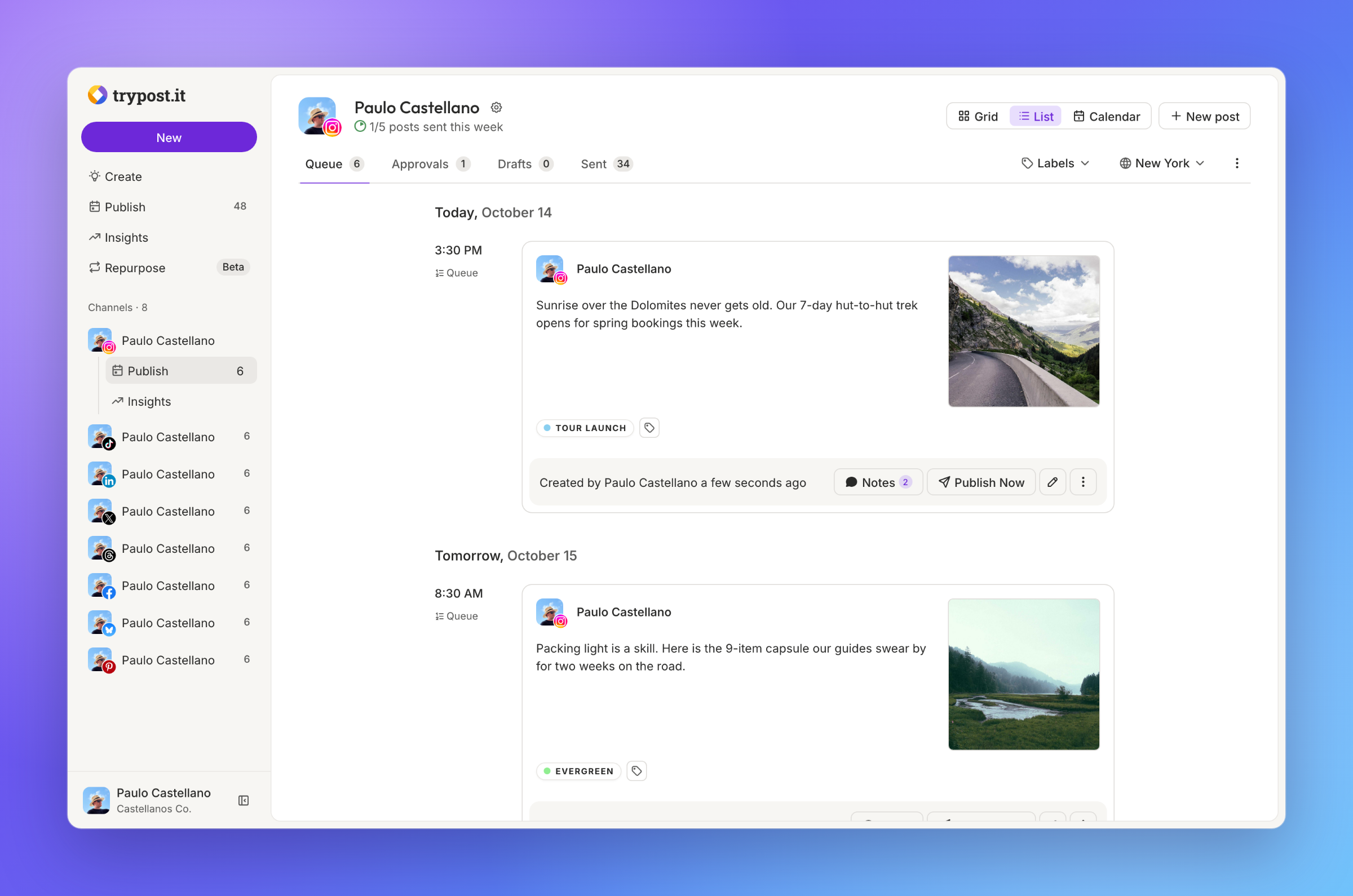Click the New post button
Image resolution: width=1353 pixels, height=896 pixels.
pyautogui.click(x=1204, y=117)
